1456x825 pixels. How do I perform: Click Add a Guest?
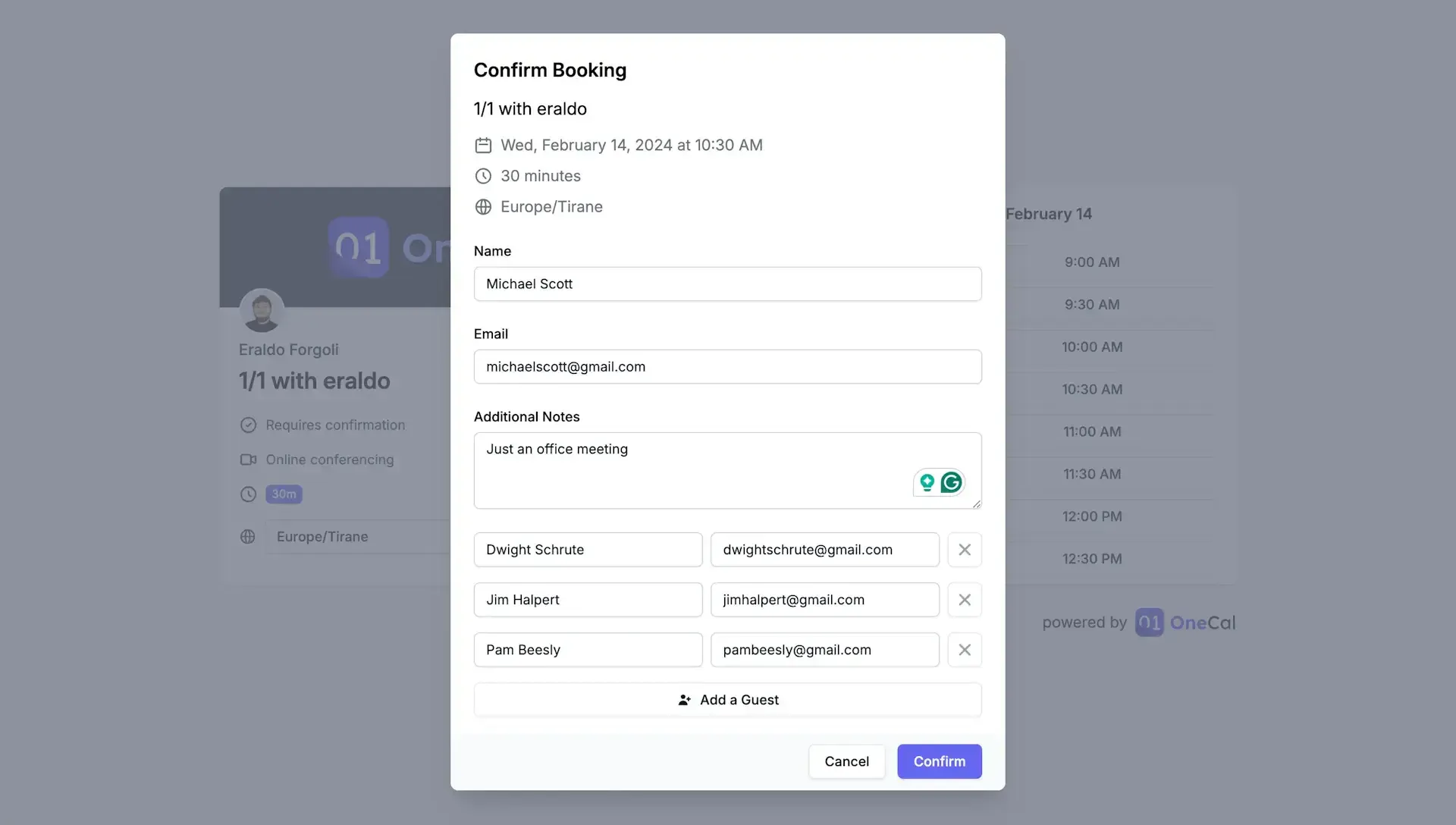coord(727,700)
